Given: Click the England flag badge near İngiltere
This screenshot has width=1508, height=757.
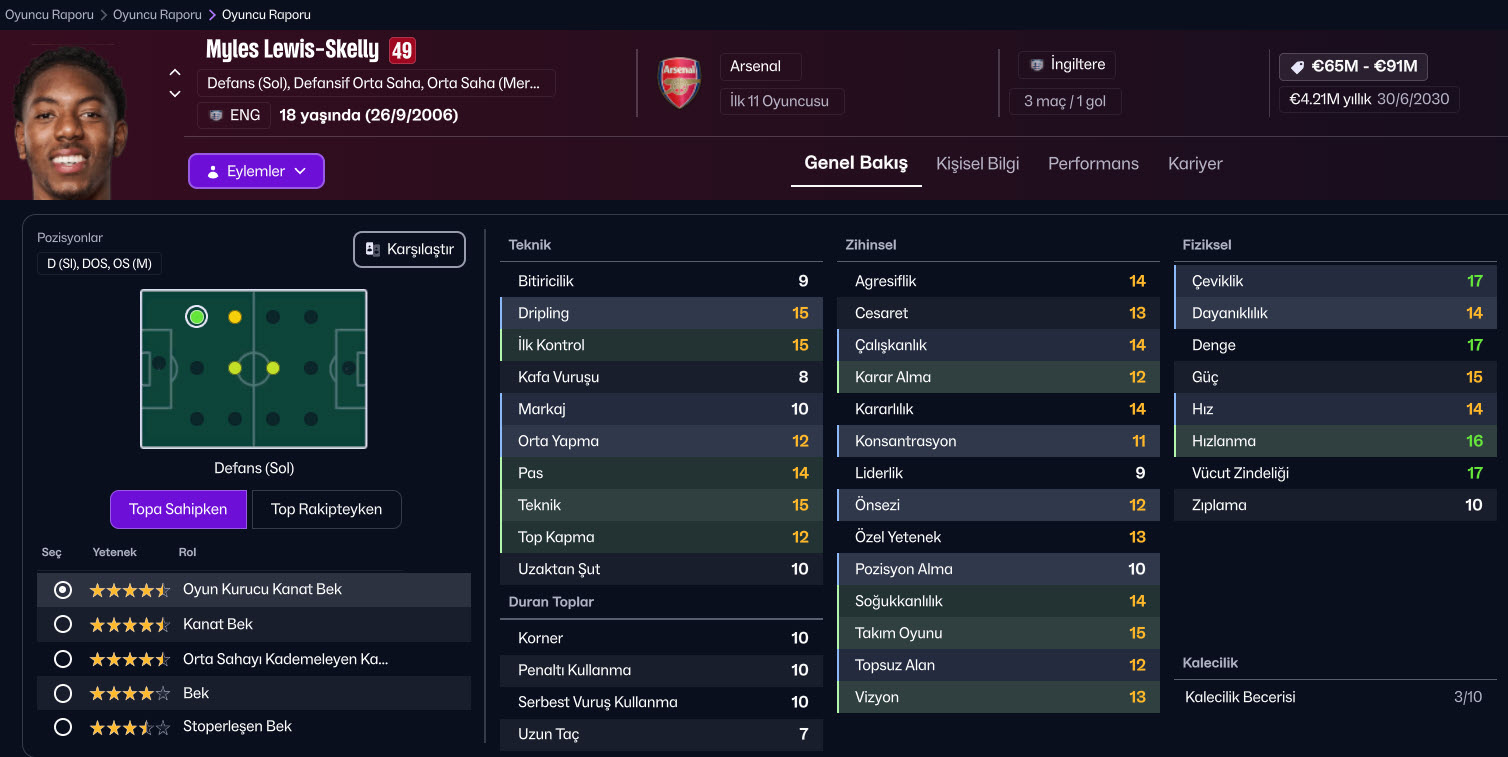Looking at the screenshot, I should click(1037, 65).
